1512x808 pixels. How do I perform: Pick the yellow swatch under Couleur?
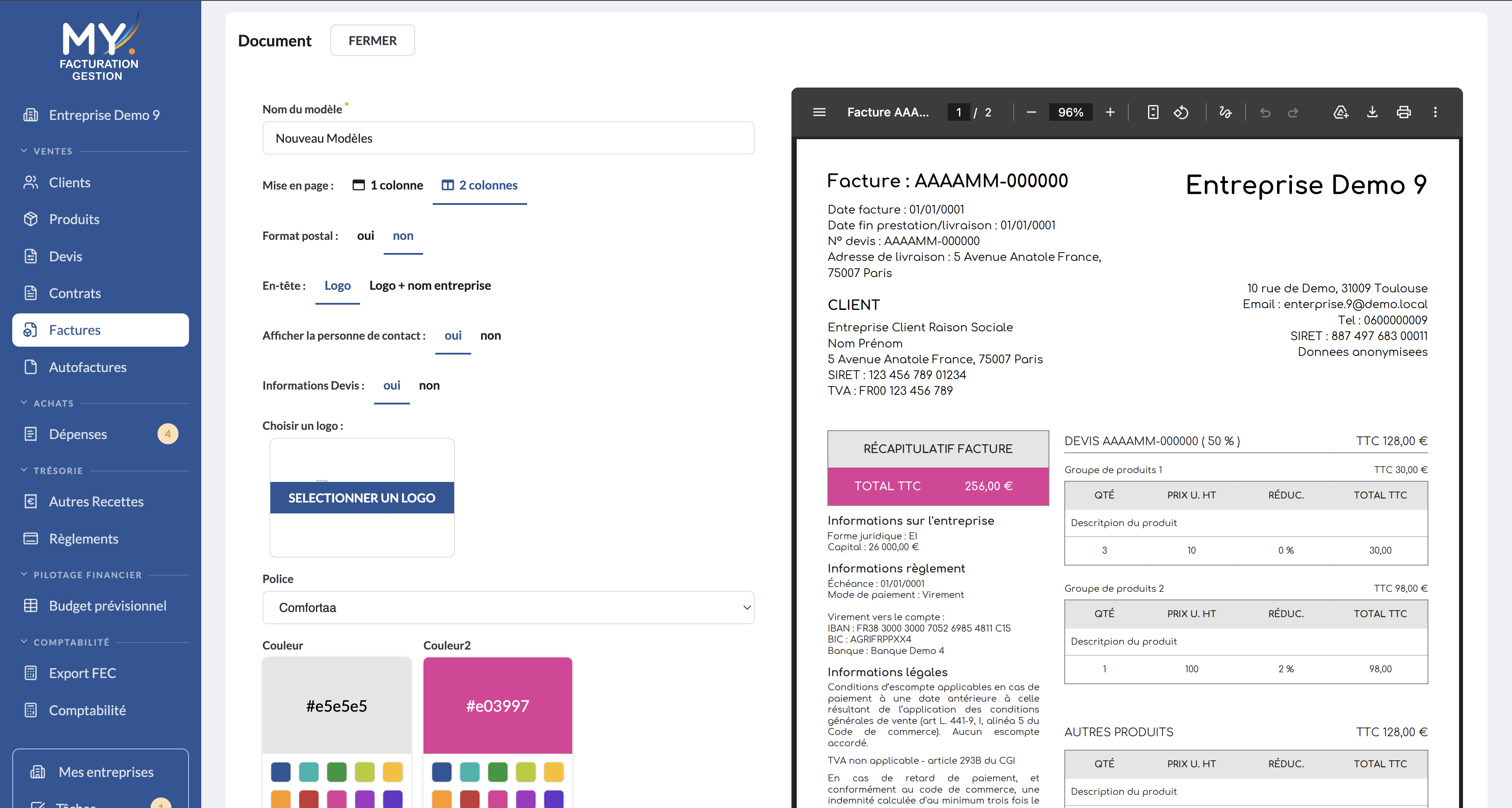click(x=393, y=772)
